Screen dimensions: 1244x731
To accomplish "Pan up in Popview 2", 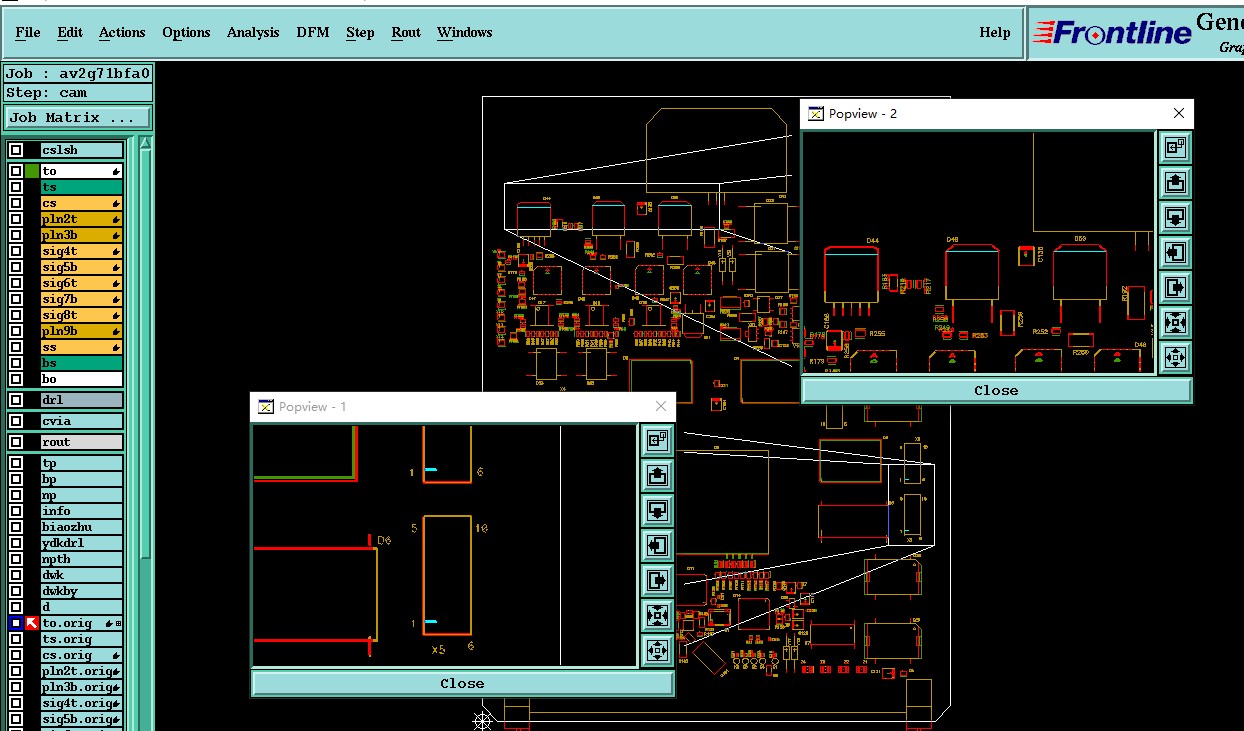I will (x=1176, y=183).
